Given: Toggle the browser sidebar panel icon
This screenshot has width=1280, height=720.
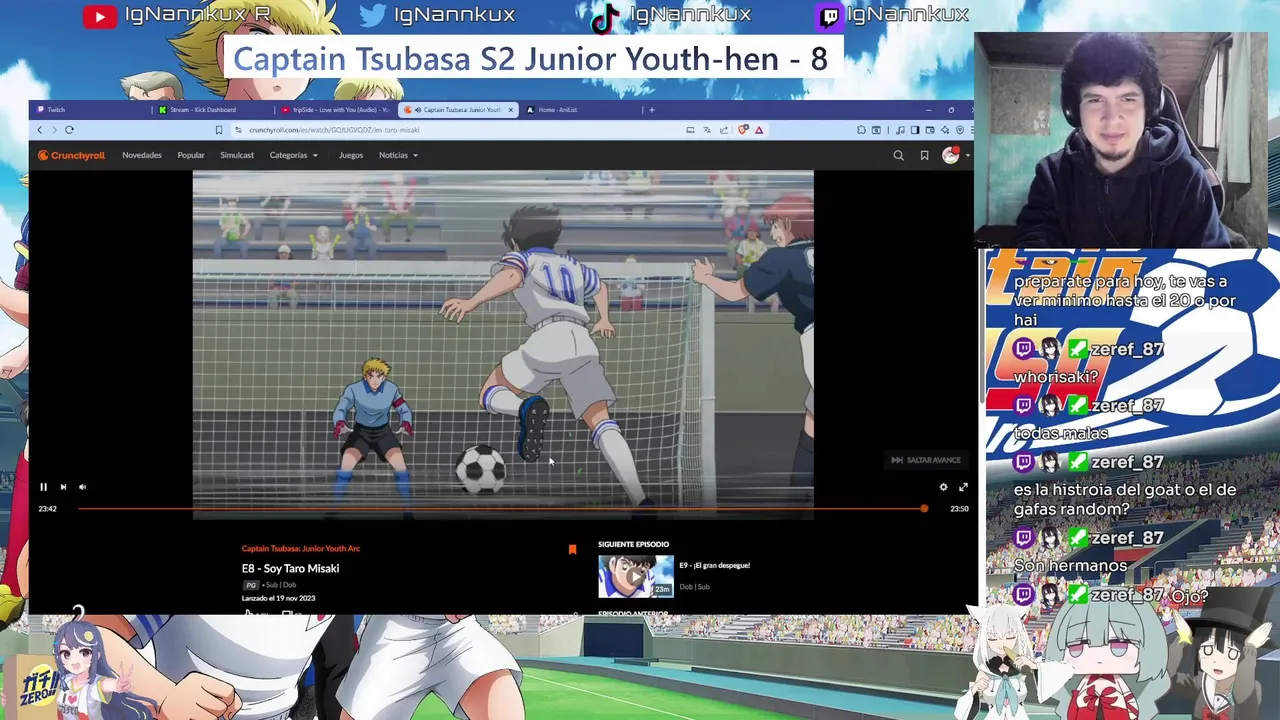Looking at the screenshot, I should [x=915, y=130].
